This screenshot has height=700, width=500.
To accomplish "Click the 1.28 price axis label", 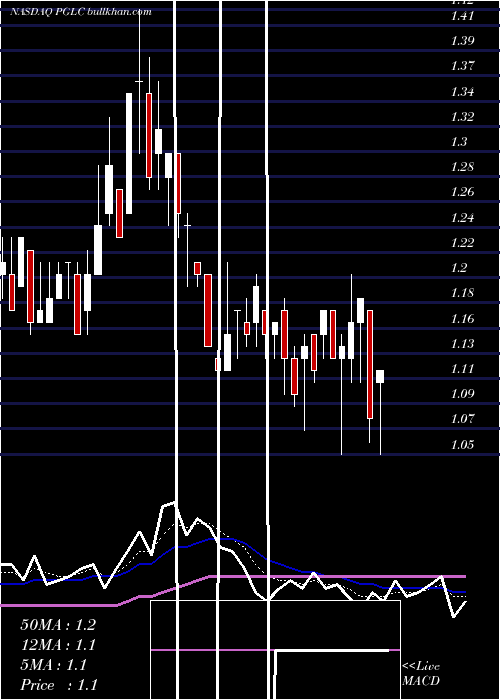I will coord(462,167).
